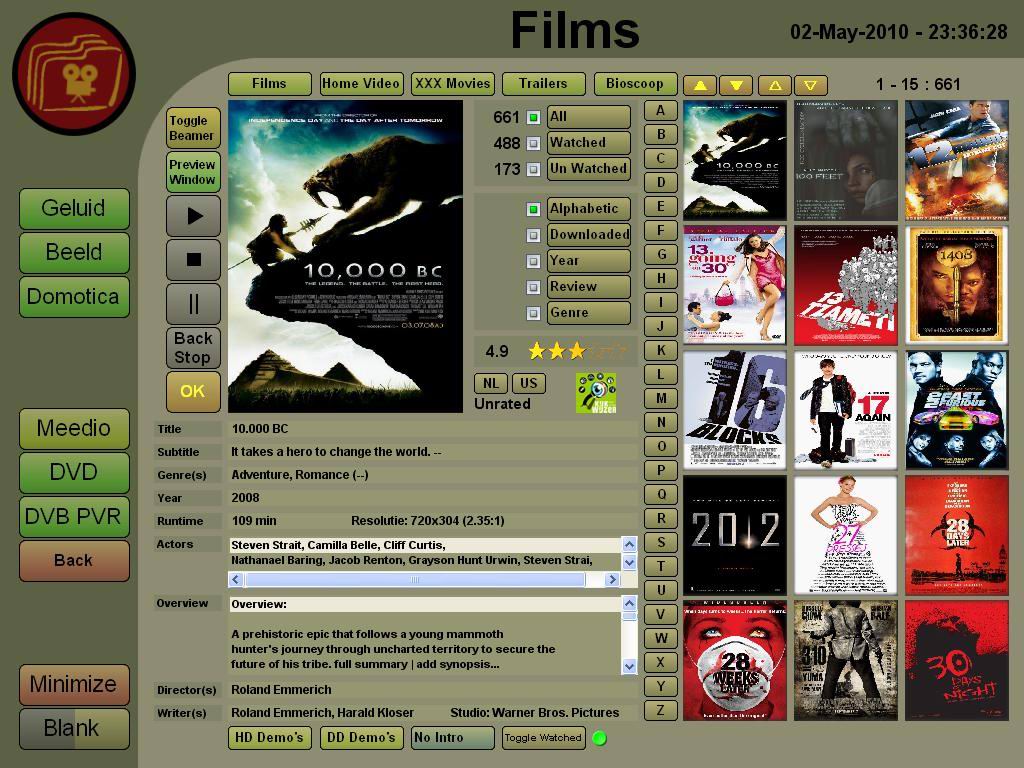Select the 1408 movie poster

[x=957, y=285]
